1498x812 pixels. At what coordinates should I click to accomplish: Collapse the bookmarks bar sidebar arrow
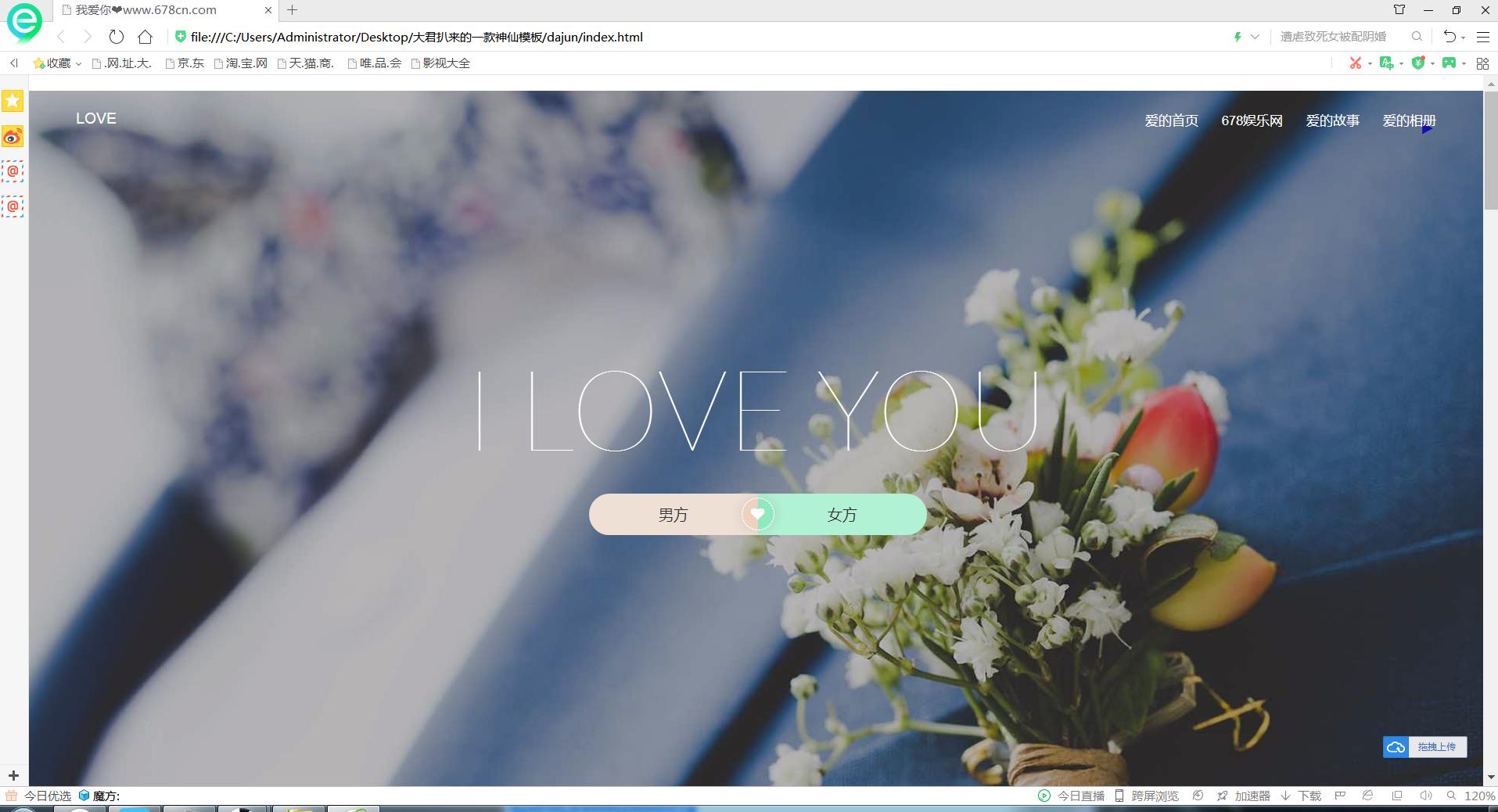coord(13,63)
